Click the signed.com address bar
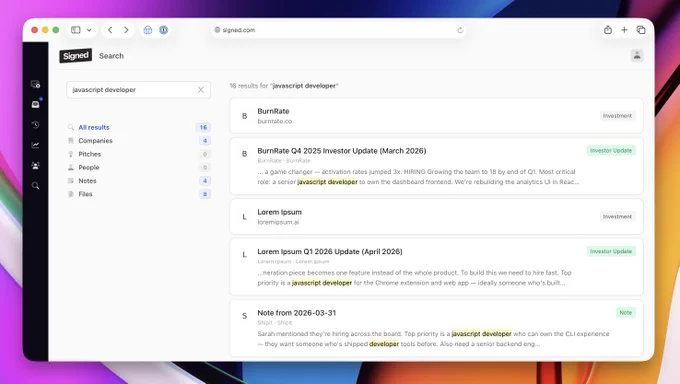 pyautogui.click(x=338, y=30)
